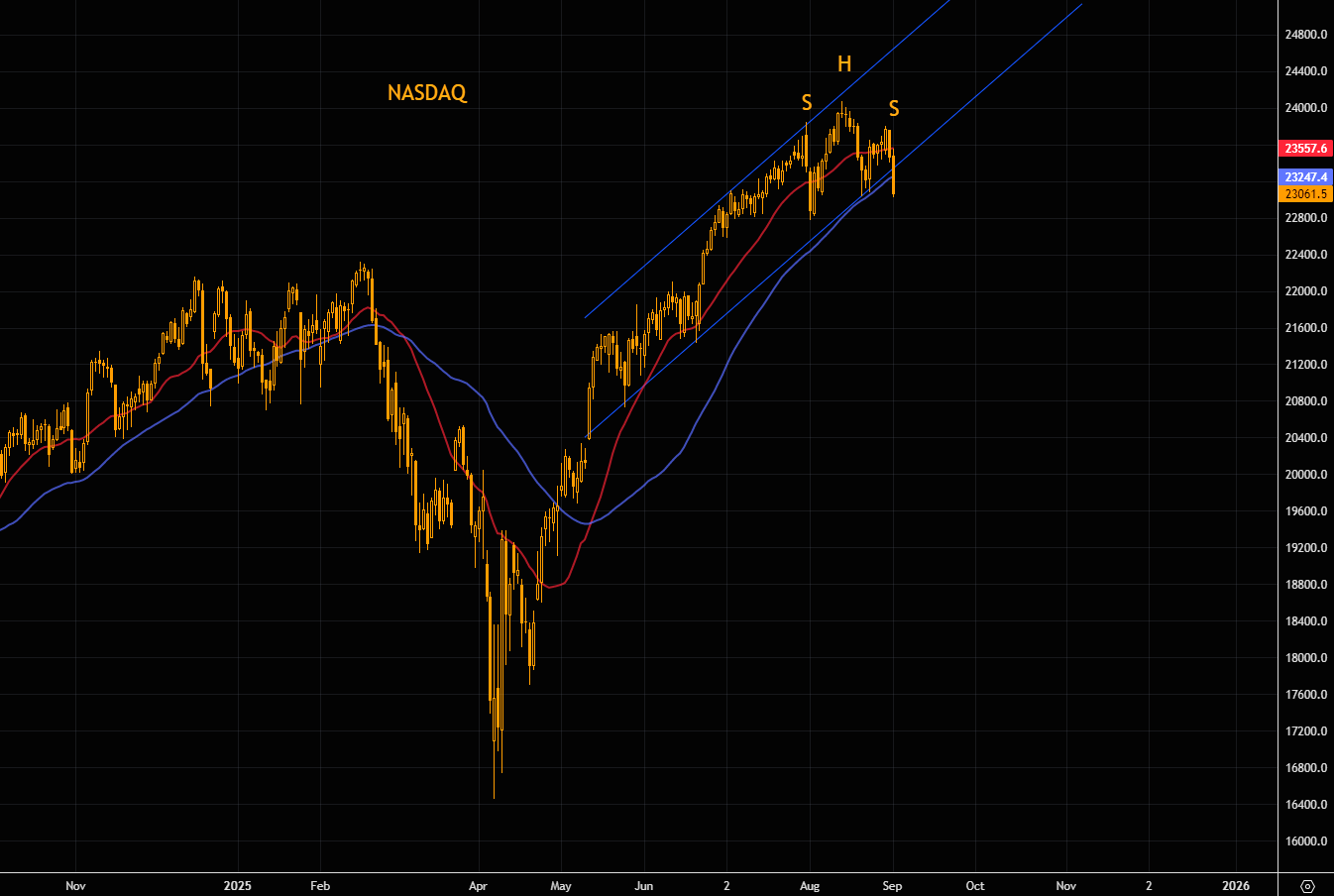Click the red 23557.6 price label
Screen dimensions: 1334x896
tap(1305, 149)
